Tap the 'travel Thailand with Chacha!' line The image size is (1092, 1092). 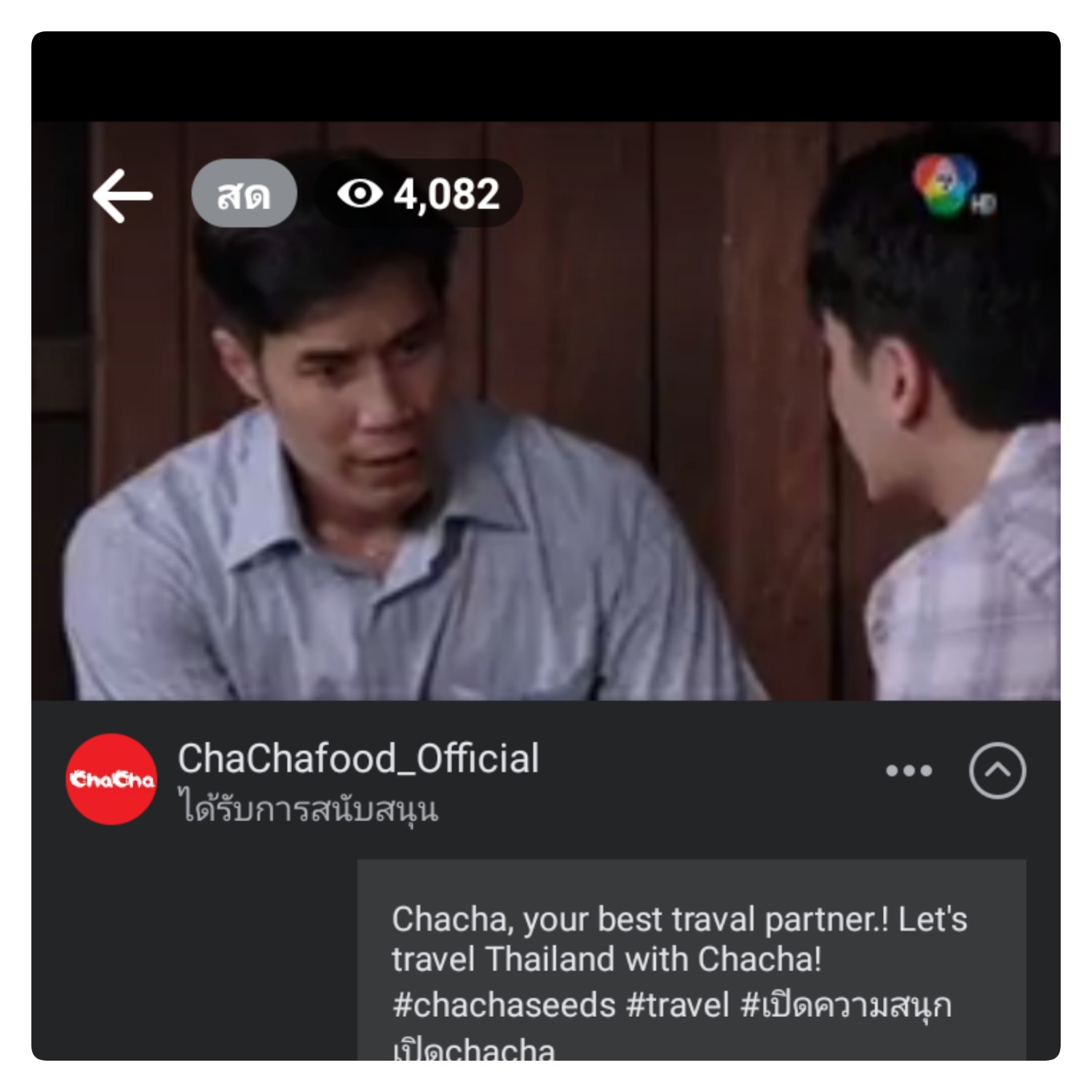(x=606, y=960)
